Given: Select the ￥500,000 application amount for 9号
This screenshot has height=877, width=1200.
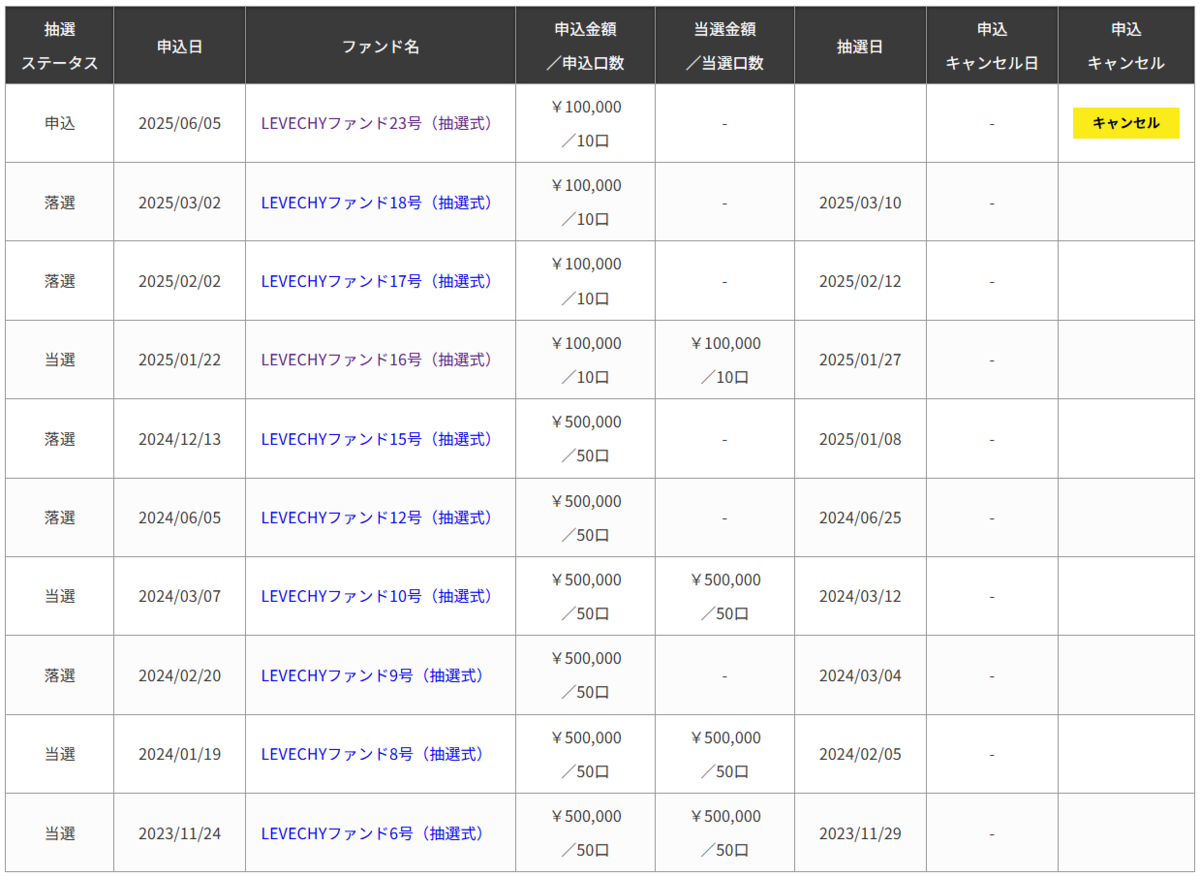Looking at the screenshot, I should pyautogui.click(x=586, y=658).
